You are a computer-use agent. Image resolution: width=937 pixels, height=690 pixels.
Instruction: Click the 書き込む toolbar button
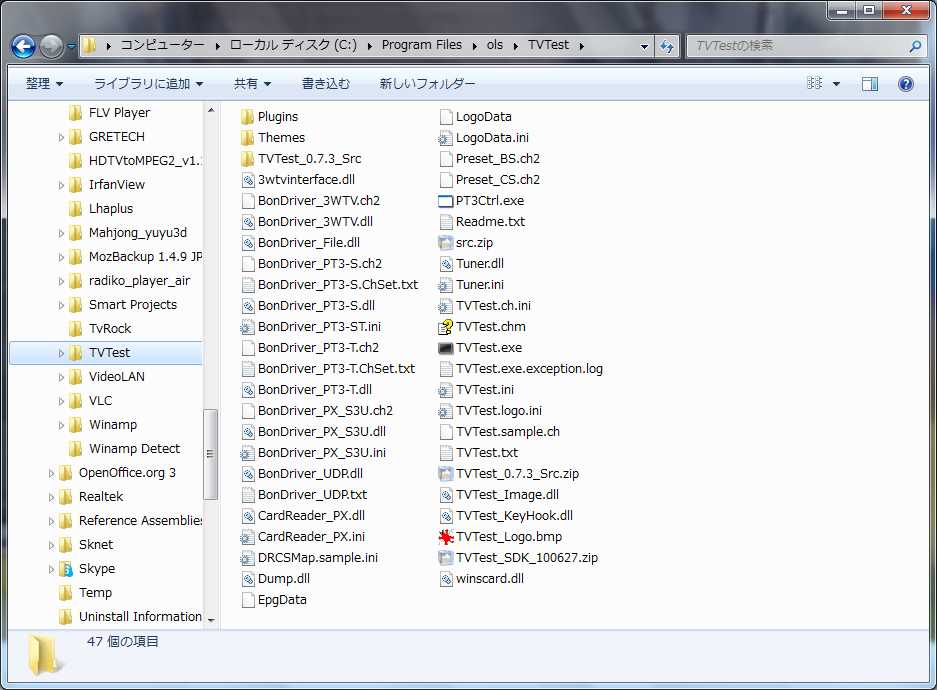click(x=326, y=84)
